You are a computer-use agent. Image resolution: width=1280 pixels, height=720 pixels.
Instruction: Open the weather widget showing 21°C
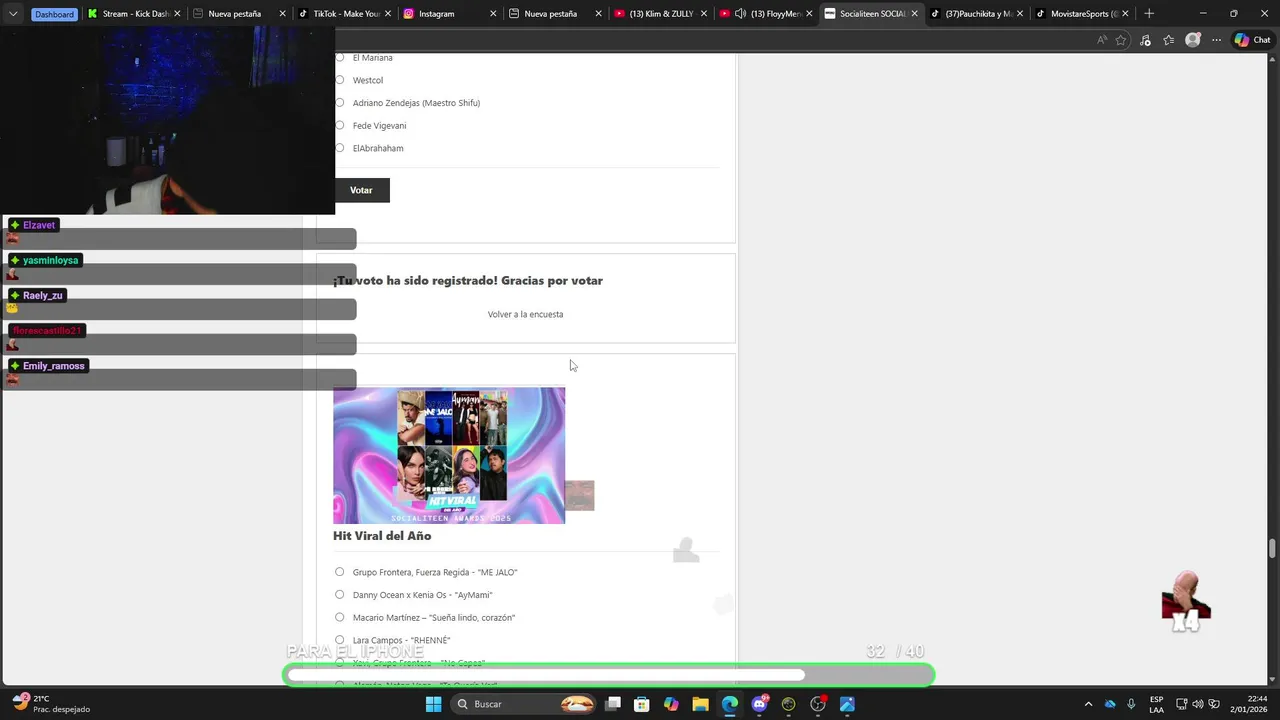point(52,704)
